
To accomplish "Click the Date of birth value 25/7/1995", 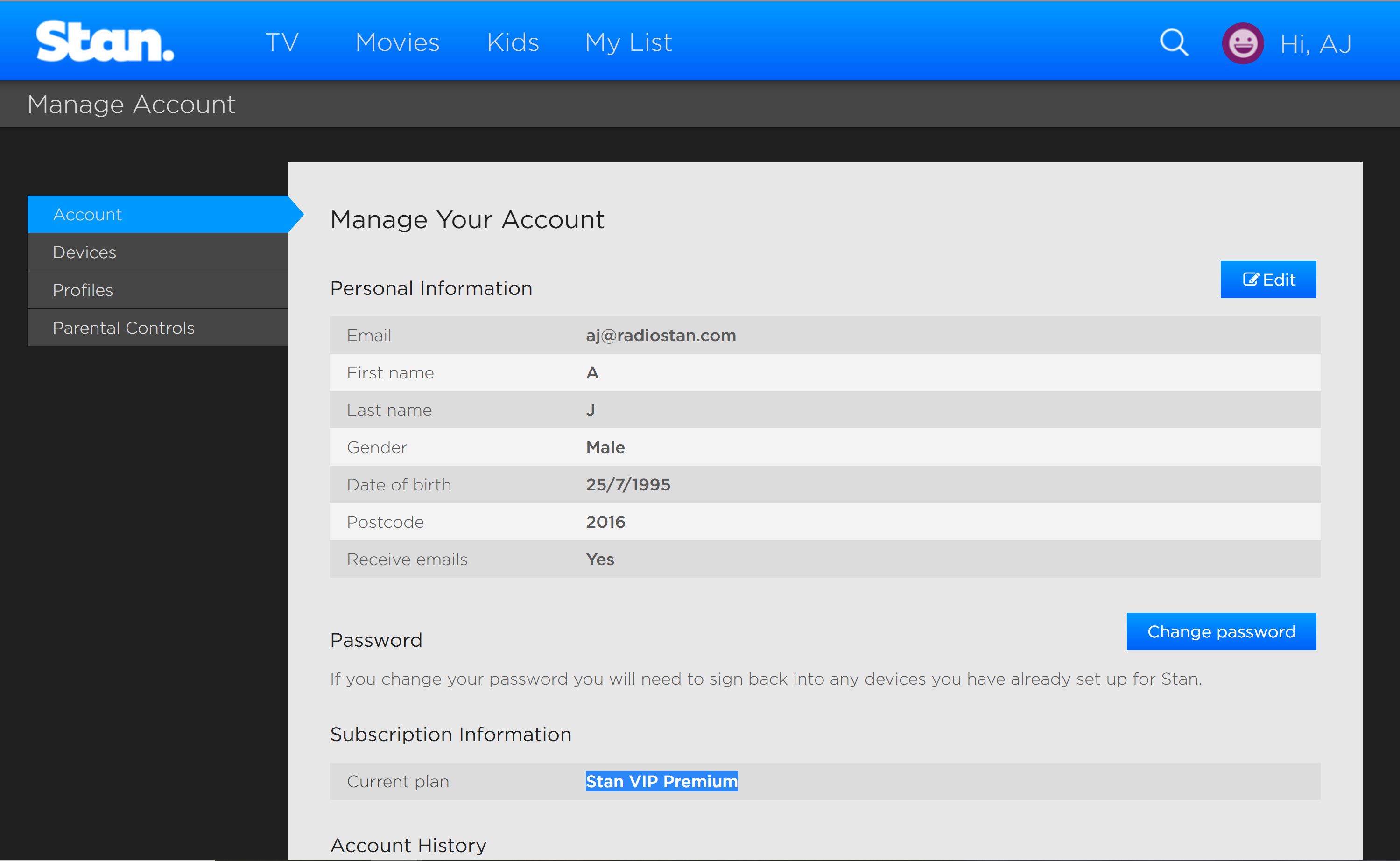I will pos(628,484).
